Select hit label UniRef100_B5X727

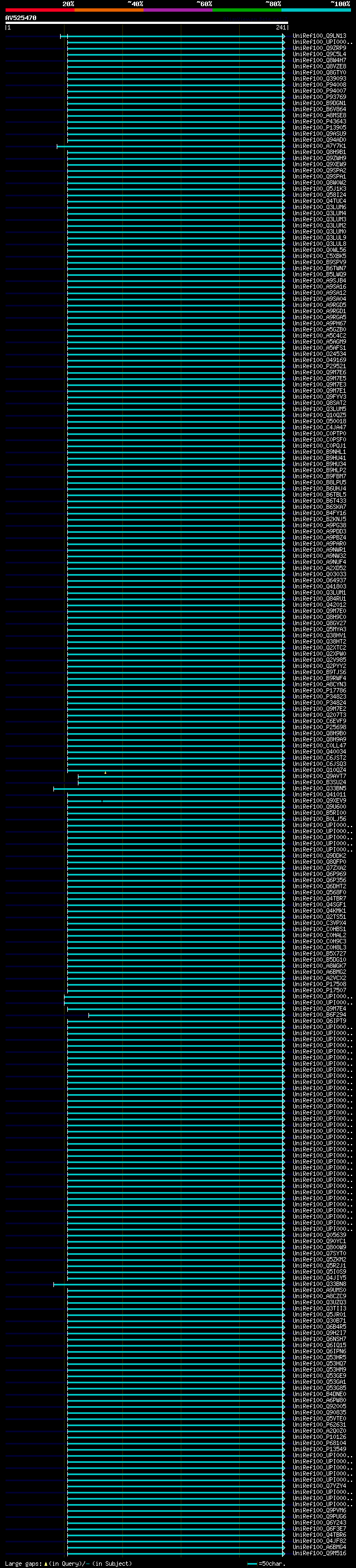pyautogui.click(x=319, y=954)
